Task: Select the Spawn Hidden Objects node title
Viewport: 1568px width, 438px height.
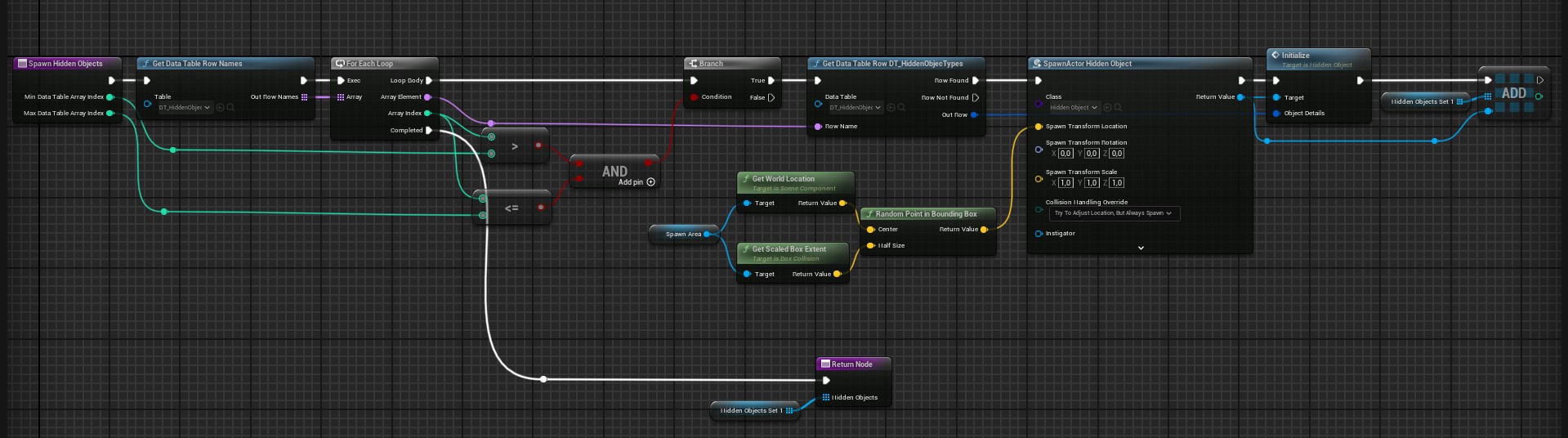Action: [x=65, y=64]
